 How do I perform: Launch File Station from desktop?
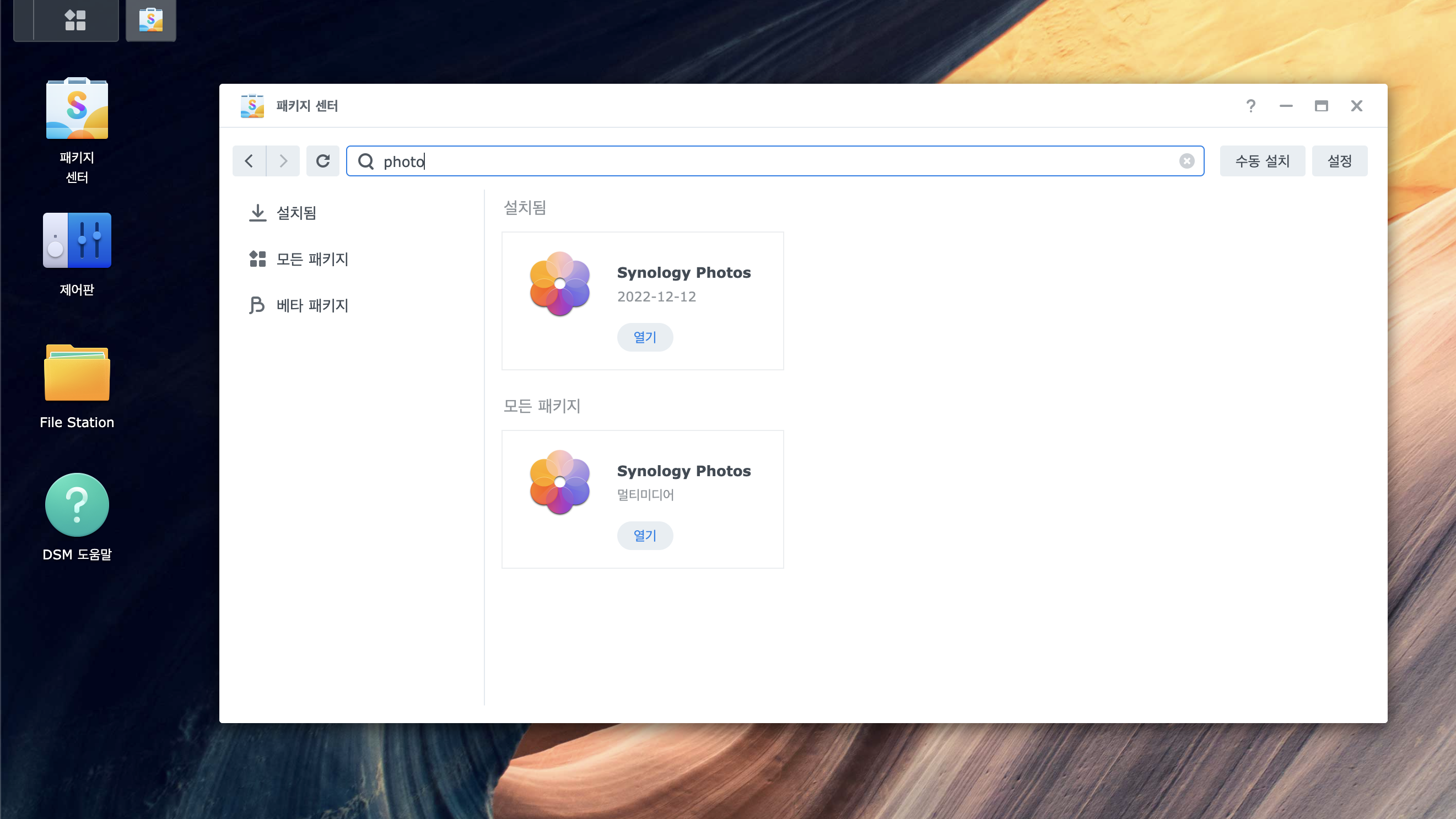(x=77, y=373)
